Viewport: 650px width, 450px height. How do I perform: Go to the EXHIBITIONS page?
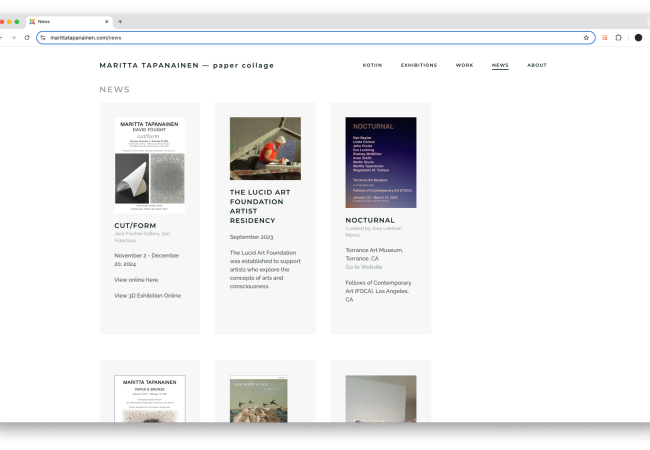pyautogui.click(x=418, y=65)
